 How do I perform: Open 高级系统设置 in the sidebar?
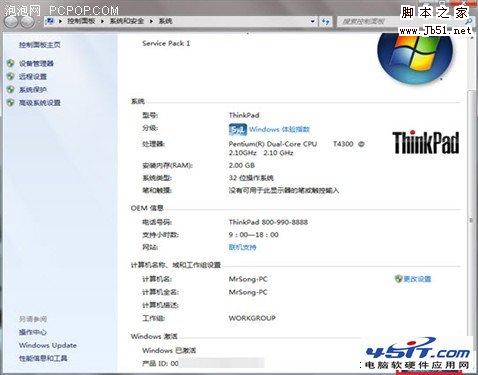39,103
